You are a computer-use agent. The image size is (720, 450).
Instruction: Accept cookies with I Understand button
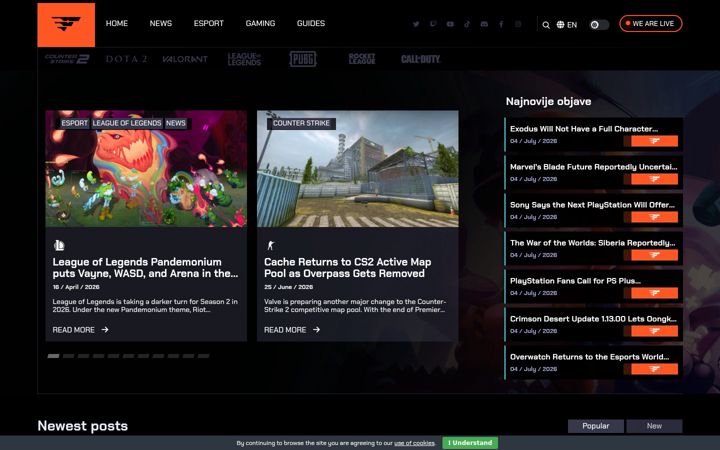click(470, 443)
